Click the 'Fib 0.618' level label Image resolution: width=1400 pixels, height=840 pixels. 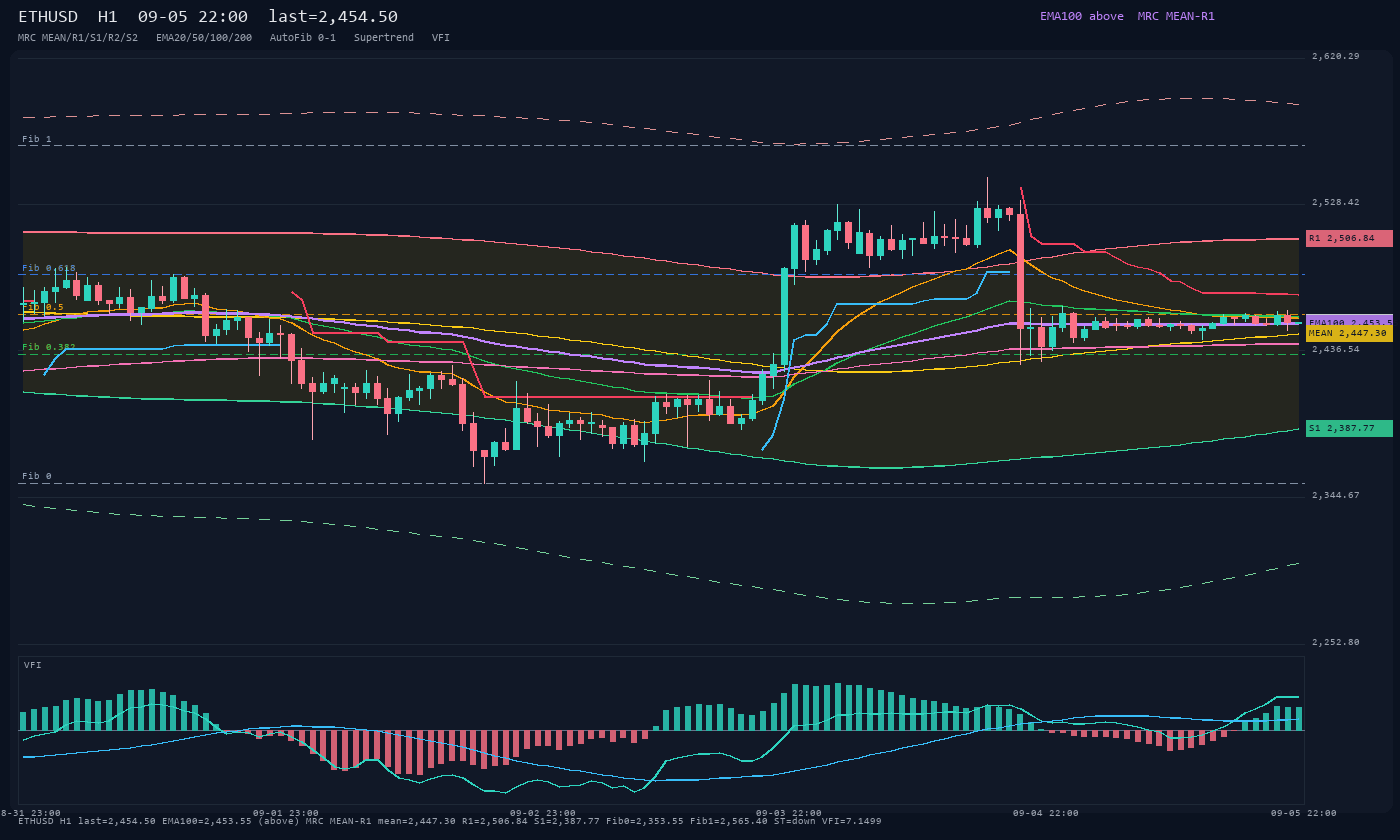coord(49,268)
